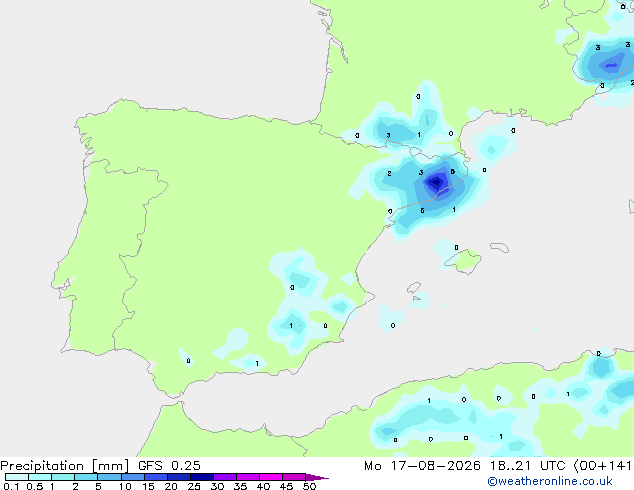
Task: Select the 20–25 mm dark blue legend swatch
Action: click(179, 477)
